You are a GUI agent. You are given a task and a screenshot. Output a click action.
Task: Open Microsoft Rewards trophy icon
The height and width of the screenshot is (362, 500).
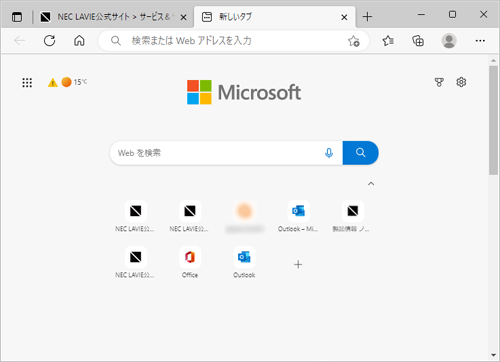click(x=439, y=82)
